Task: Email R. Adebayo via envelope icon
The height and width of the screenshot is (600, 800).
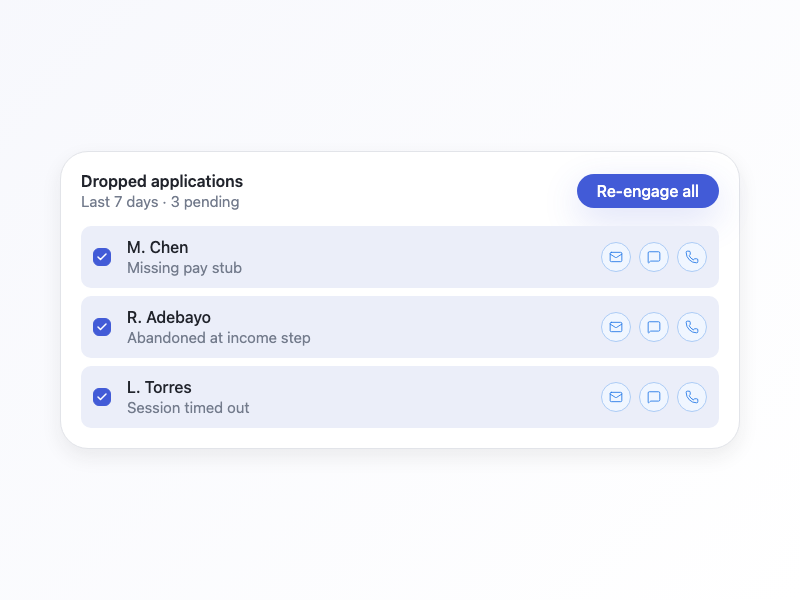Action: [616, 327]
